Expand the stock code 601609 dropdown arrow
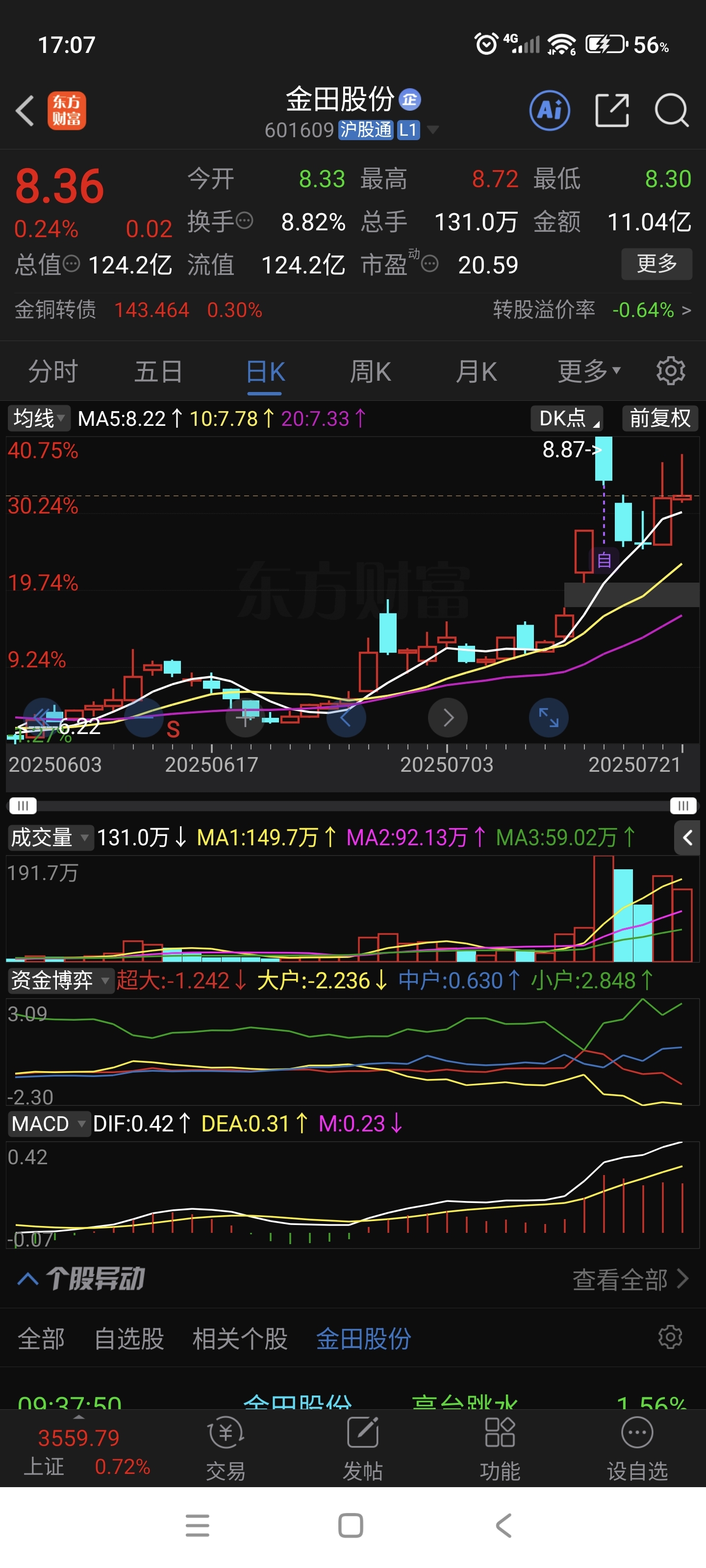 pyautogui.click(x=432, y=130)
